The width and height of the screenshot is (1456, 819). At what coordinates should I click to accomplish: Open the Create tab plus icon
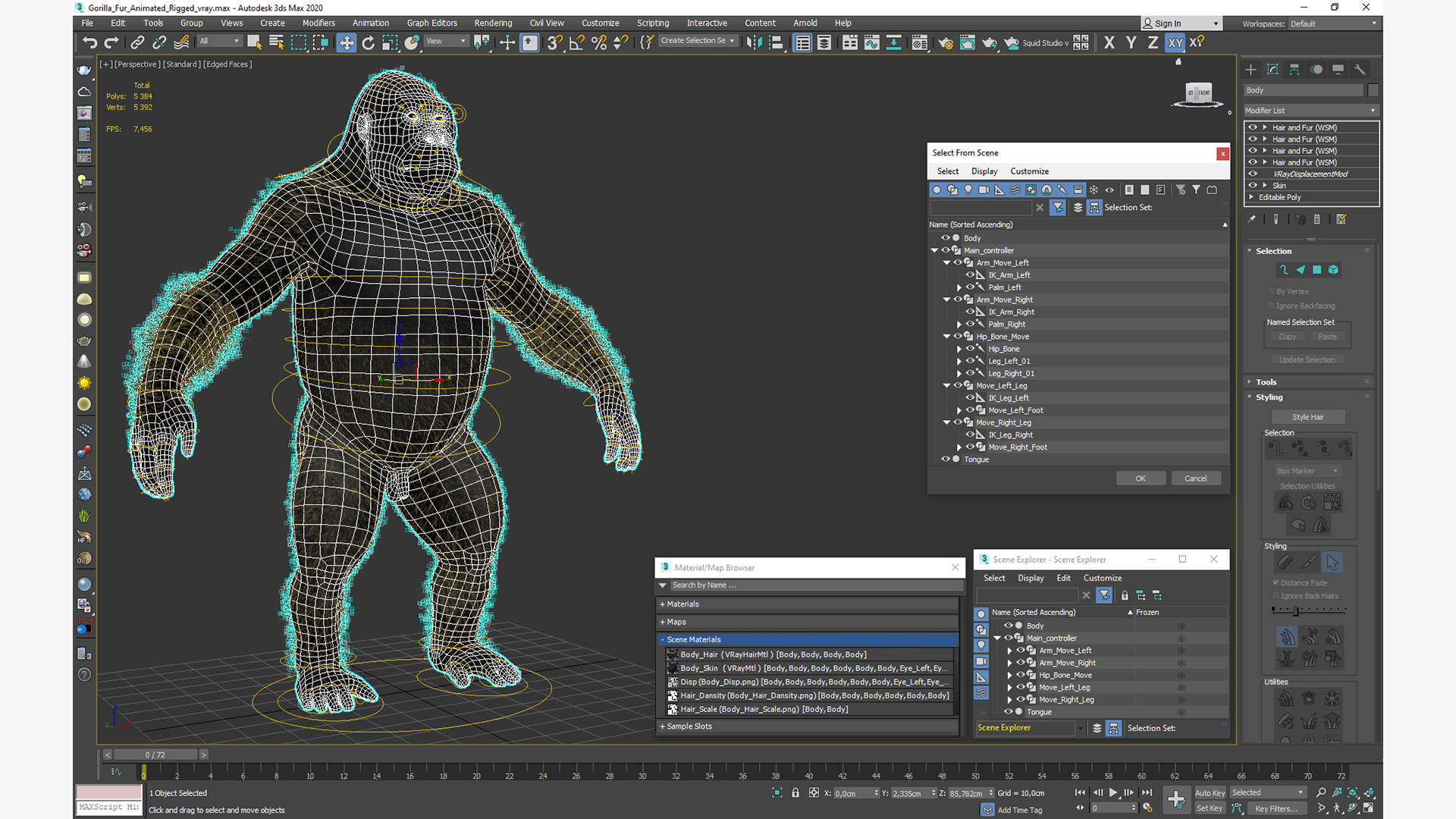click(x=1251, y=70)
